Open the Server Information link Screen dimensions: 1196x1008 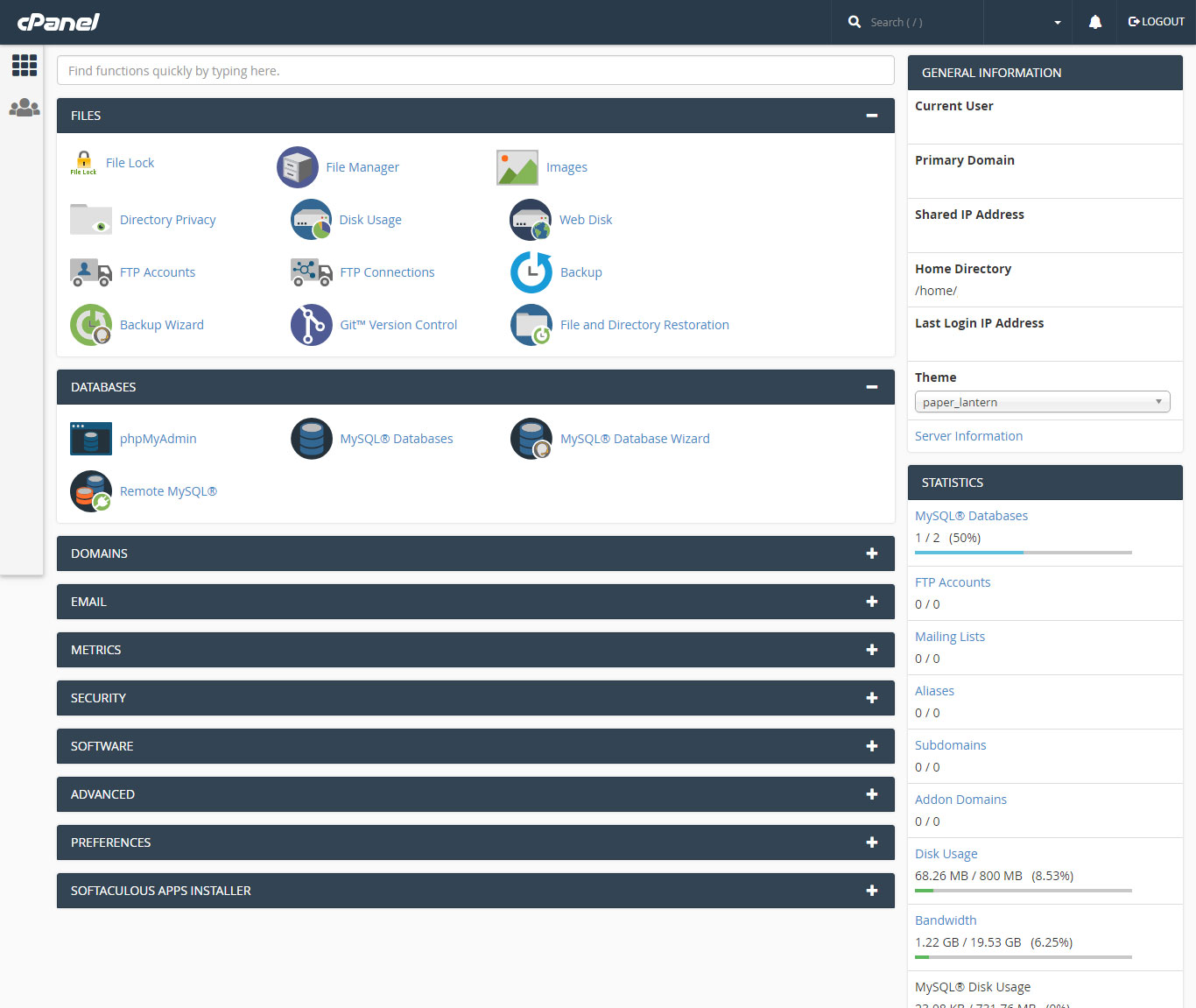(x=968, y=436)
